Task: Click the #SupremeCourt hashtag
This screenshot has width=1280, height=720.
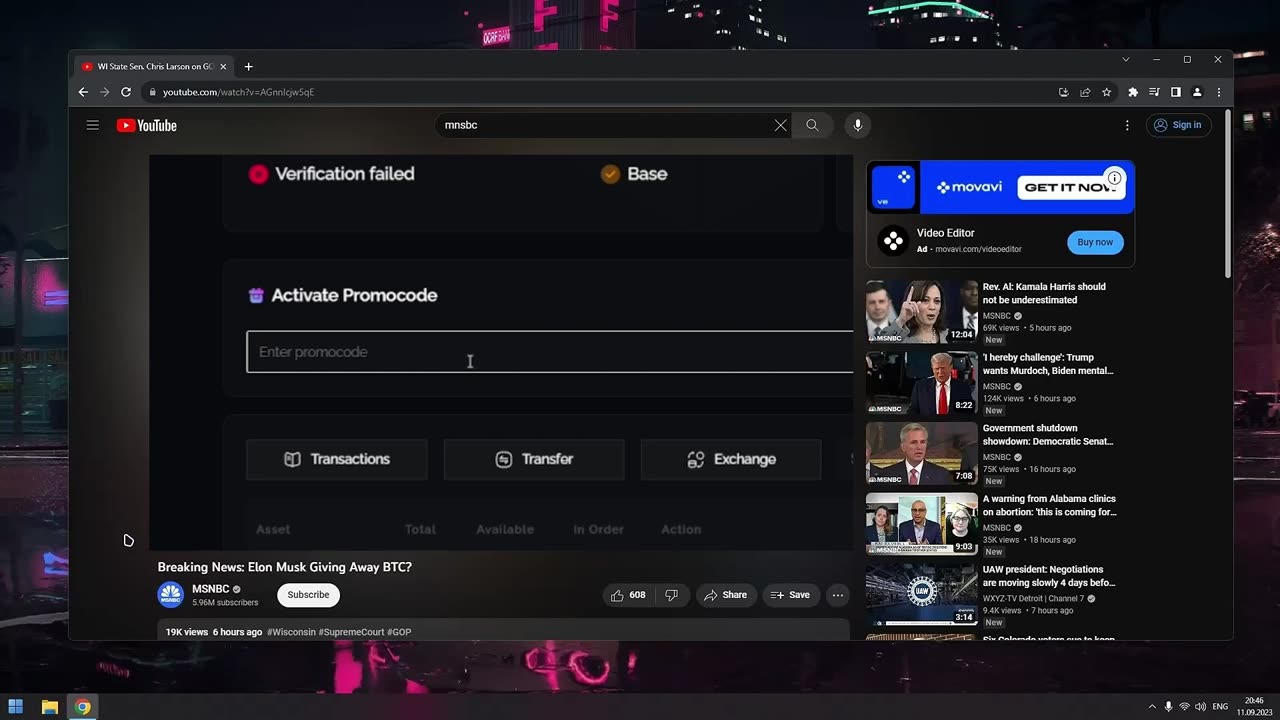Action: pyautogui.click(x=351, y=632)
